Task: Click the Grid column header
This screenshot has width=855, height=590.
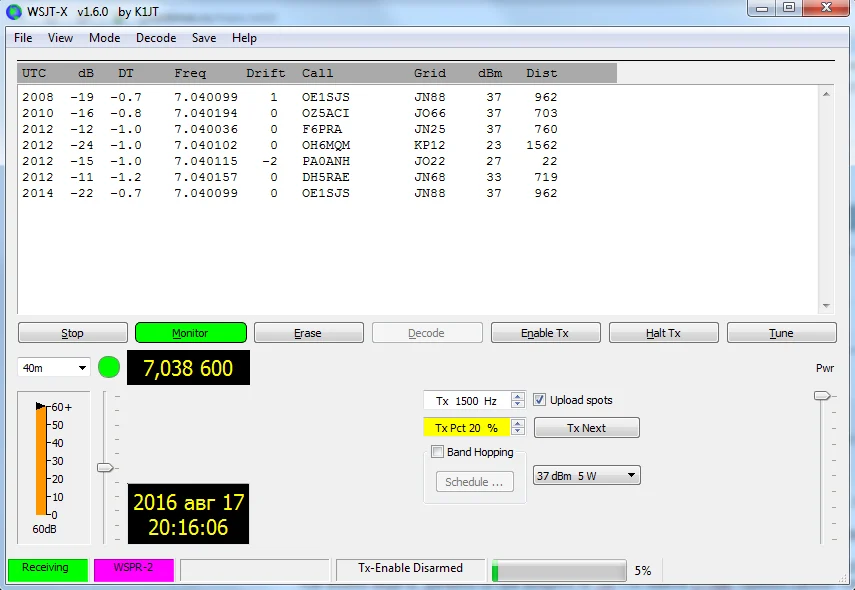Action: [x=430, y=73]
